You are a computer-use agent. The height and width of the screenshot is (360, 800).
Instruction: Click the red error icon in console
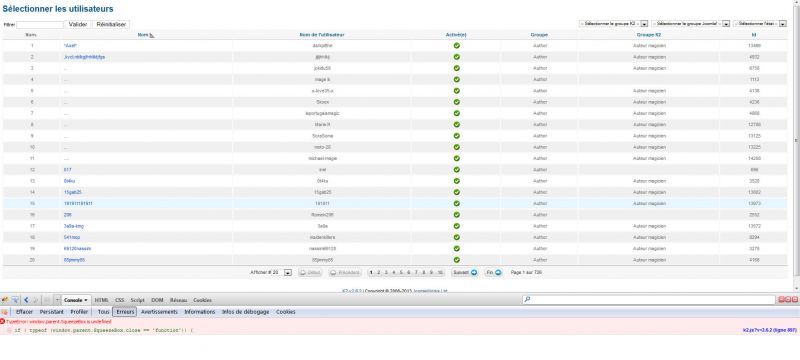(x=3, y=322)
